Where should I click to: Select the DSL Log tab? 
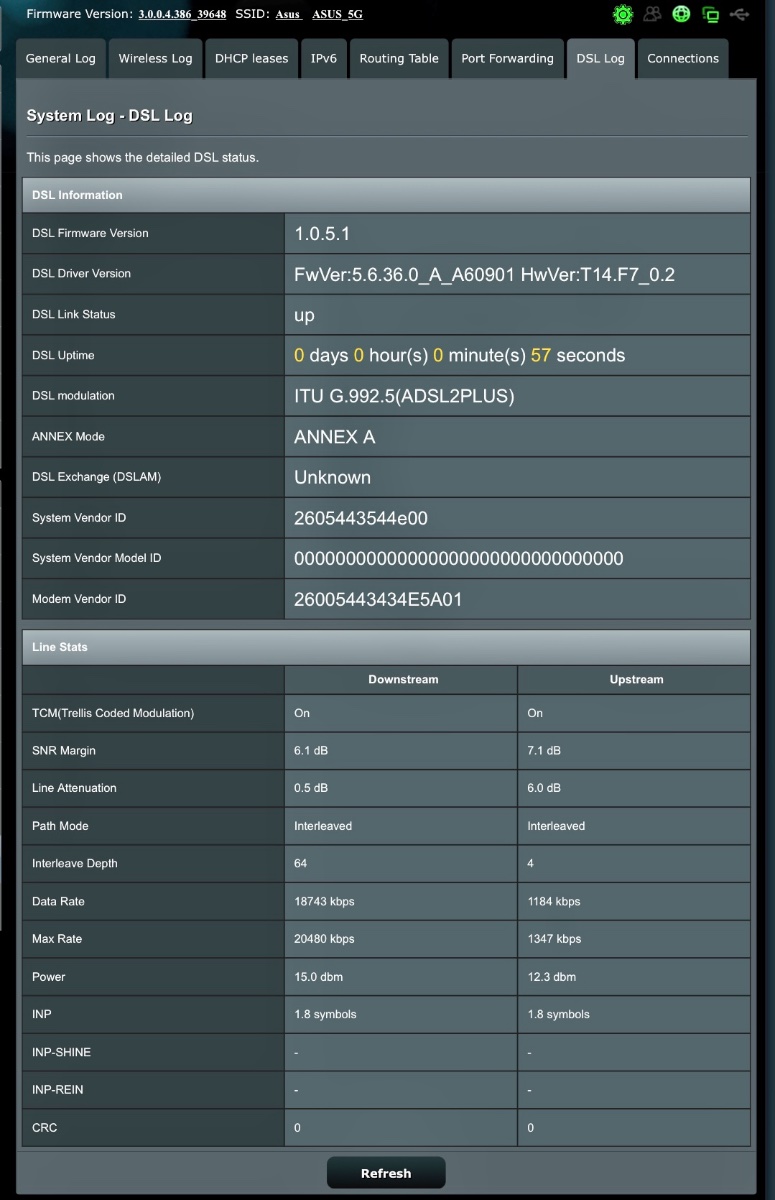pyautogui.click(x=600, y=59)
